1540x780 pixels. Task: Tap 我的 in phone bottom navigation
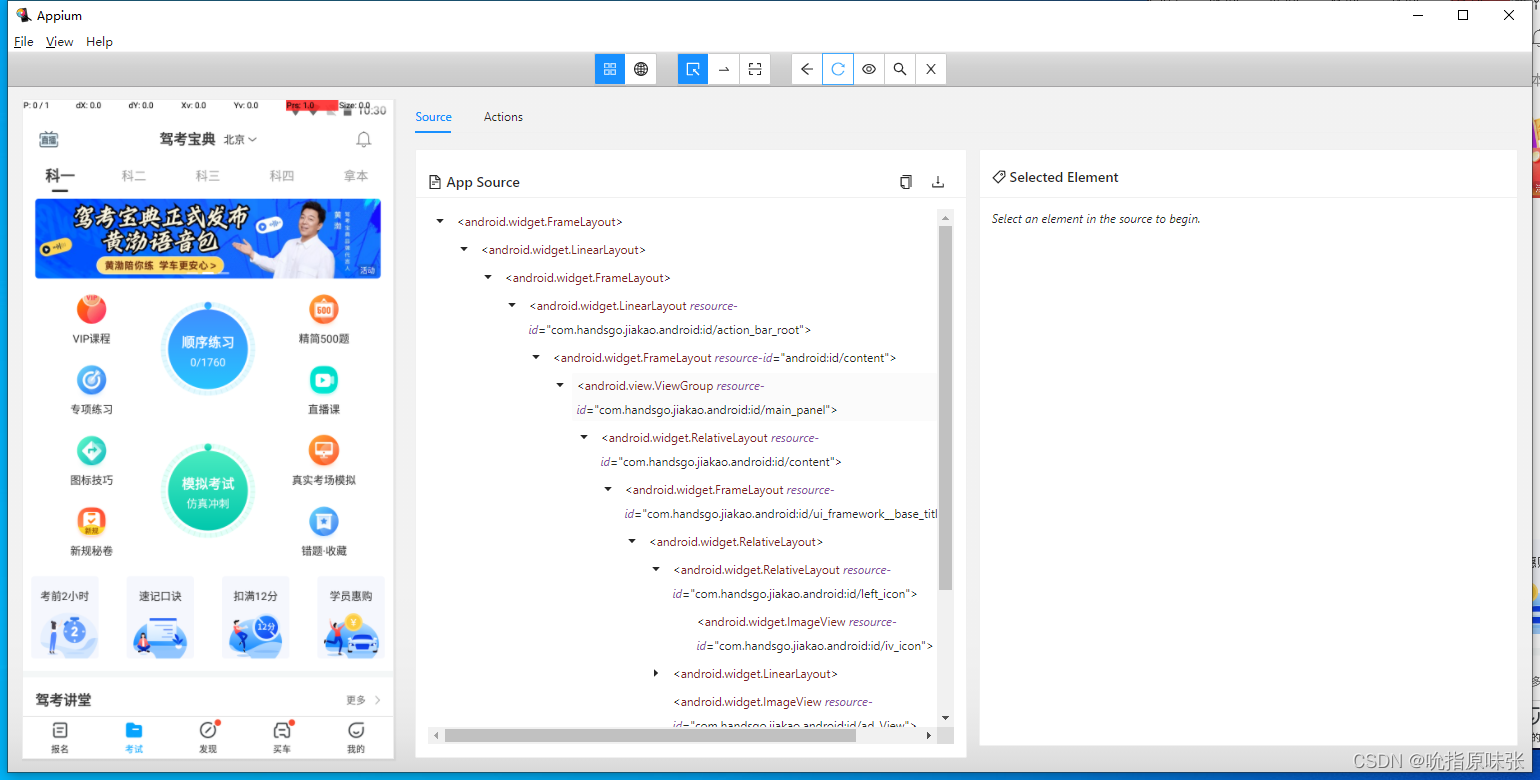[x=356, y=737]
